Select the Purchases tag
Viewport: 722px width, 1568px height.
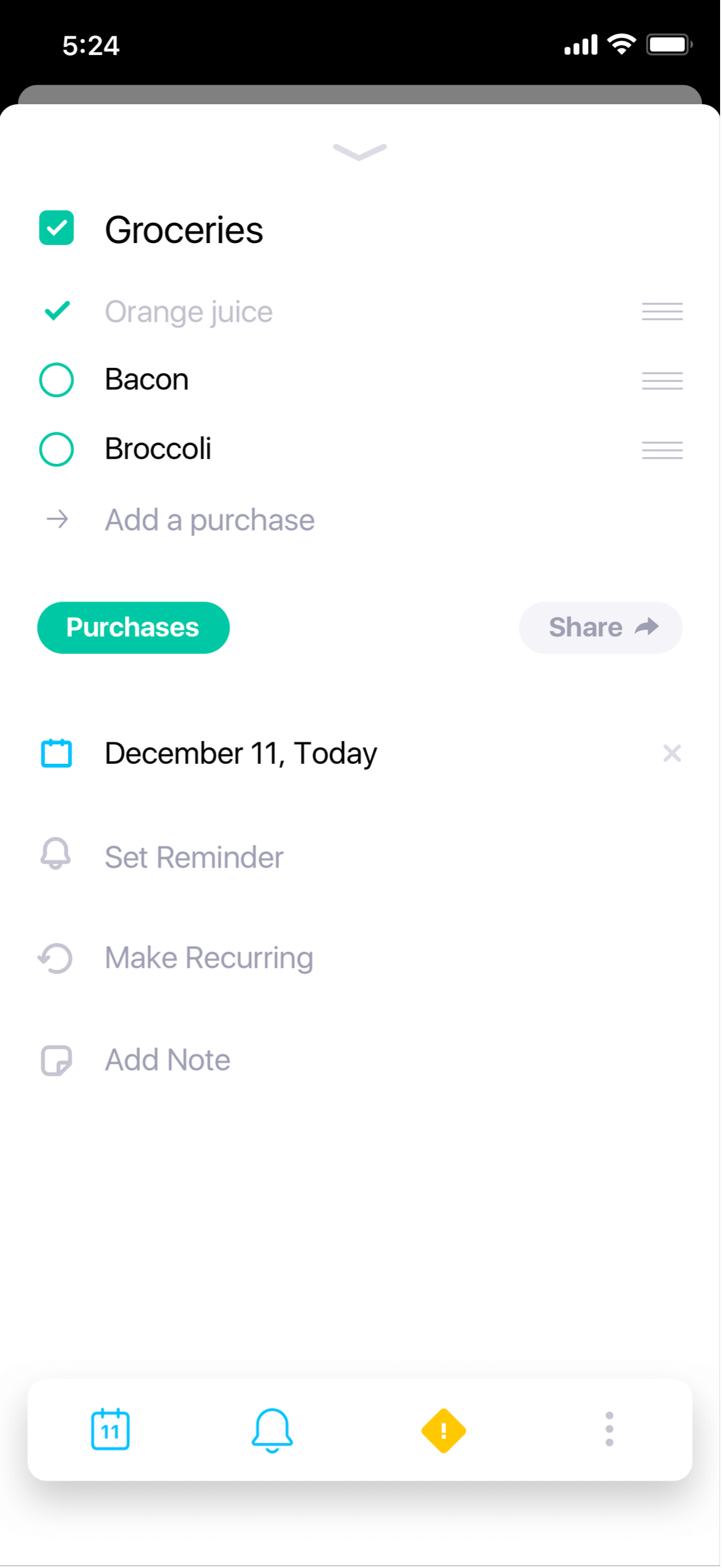point(133,627)
